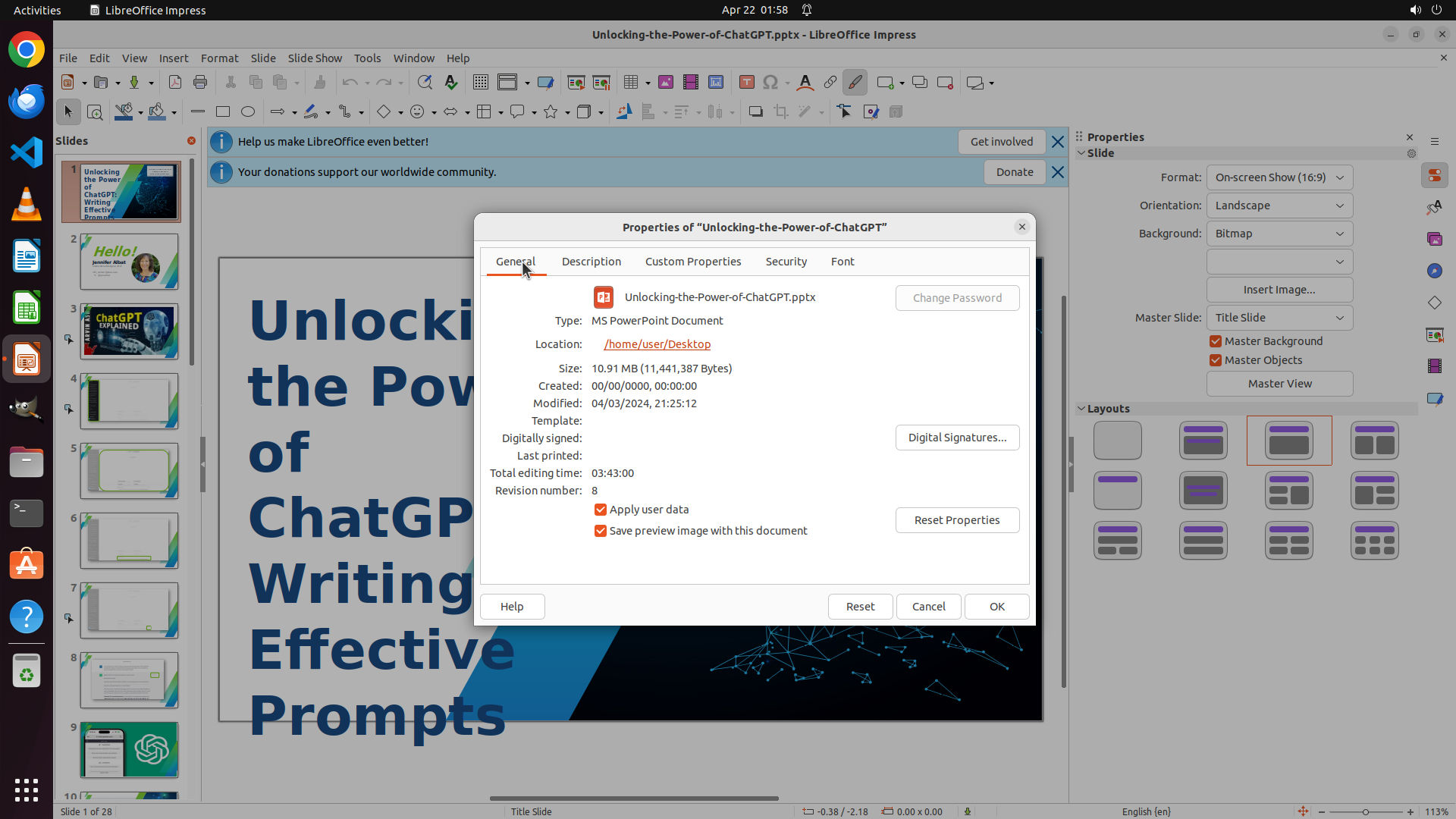Viewport: 1456px width, 819px height.
Task: Click the Export as PDF toolbar icon
Action: [175, 83]
